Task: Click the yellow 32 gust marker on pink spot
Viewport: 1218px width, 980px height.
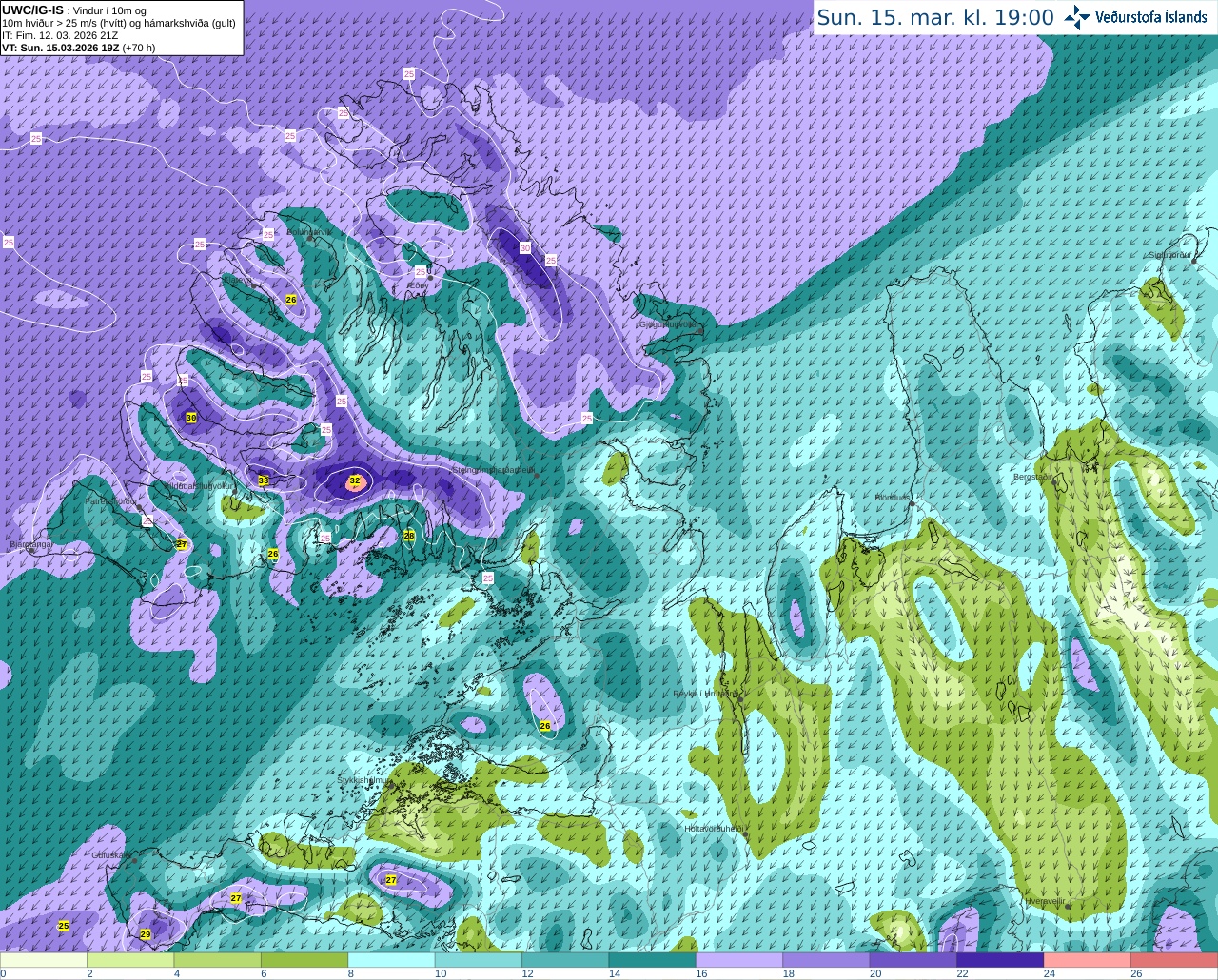Action: pyautogui.click(x=355, y=481)
